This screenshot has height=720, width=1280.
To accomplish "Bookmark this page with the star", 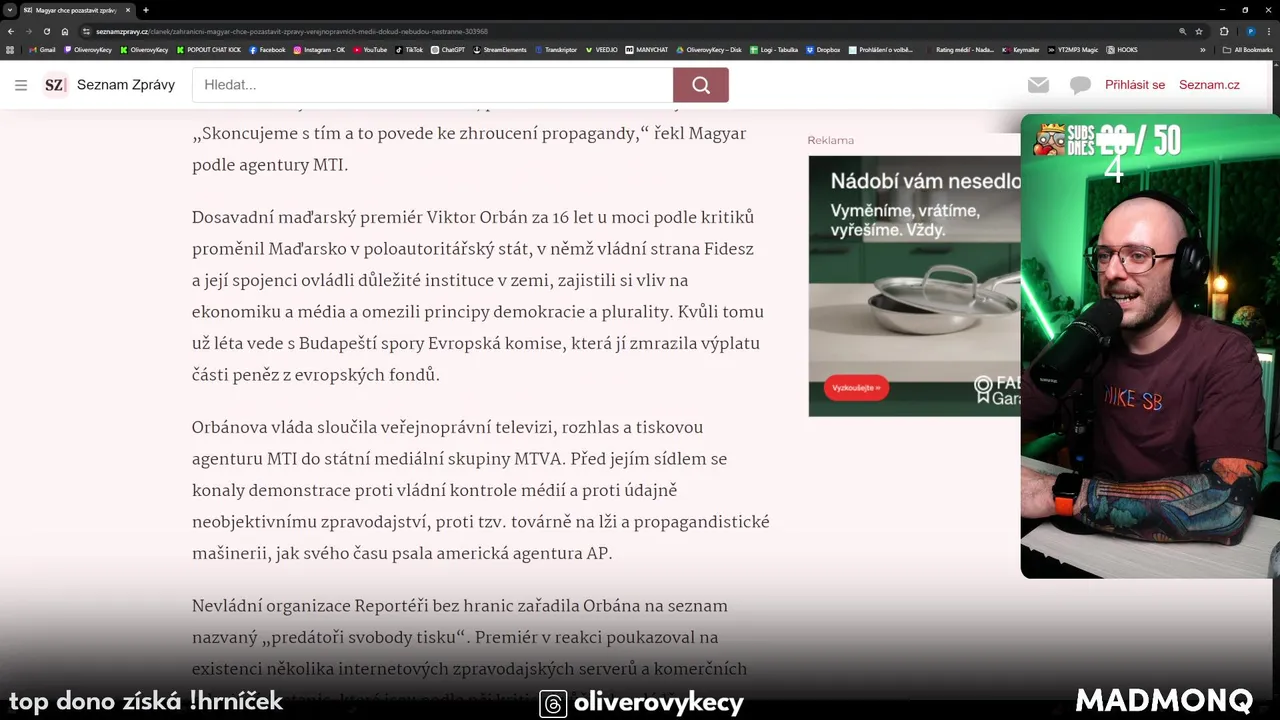I will (x=1199, y=31).
